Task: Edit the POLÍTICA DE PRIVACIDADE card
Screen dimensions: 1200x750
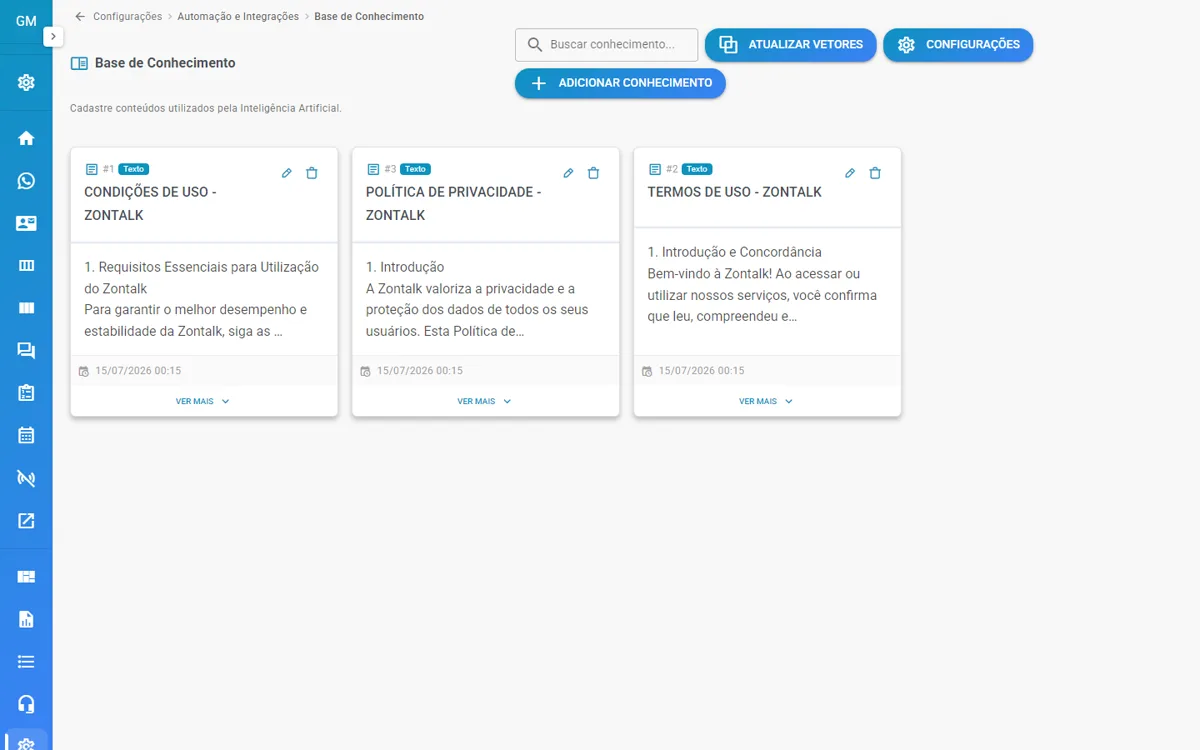Action: [x=569, y=173]
